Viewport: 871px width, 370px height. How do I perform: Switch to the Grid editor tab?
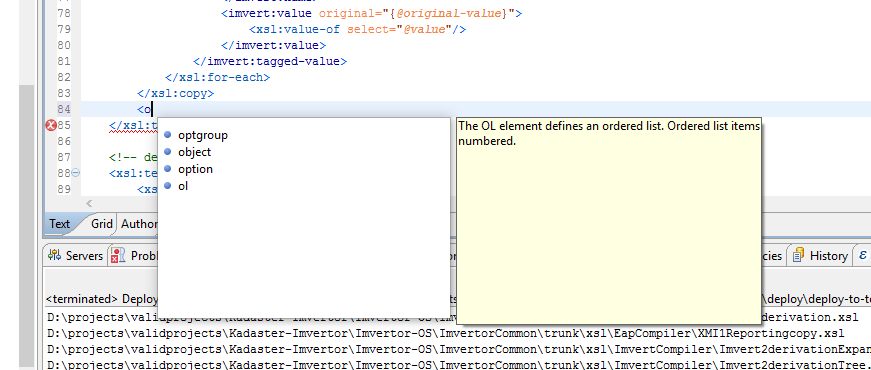(102, 224)
